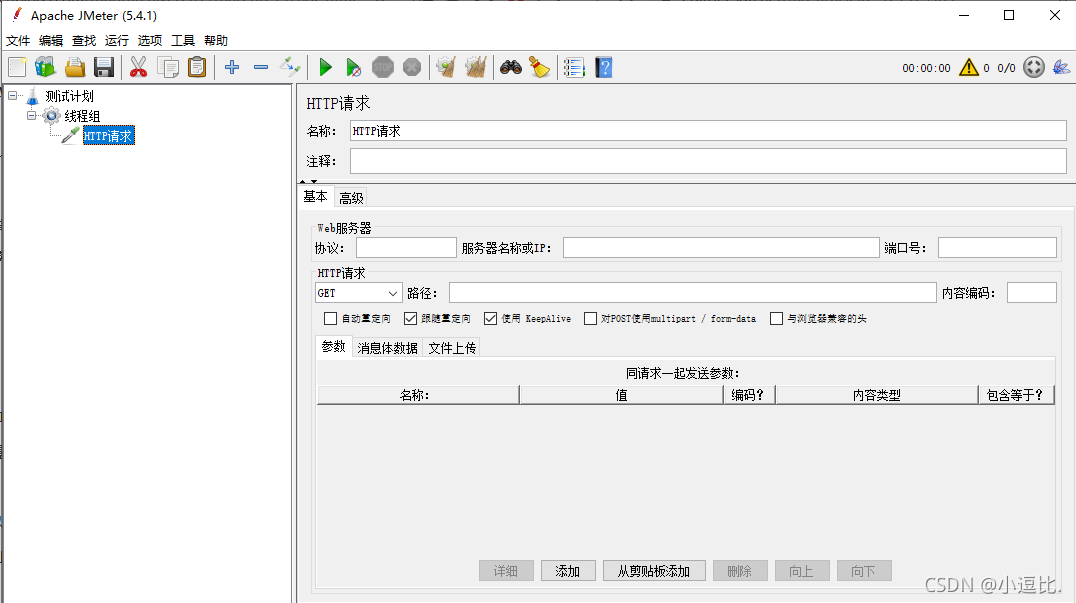
Task: Select HTTP请求 in the tree
Action: (x=108, y=136)
